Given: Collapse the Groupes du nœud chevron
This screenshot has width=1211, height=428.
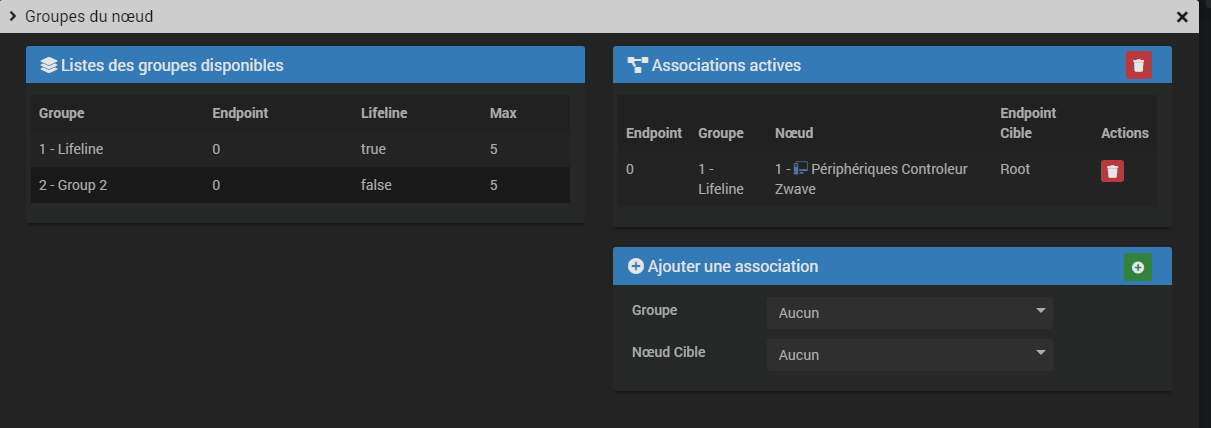Looking at the screenshot, I should pyautogui.click(x=12, y=17).
